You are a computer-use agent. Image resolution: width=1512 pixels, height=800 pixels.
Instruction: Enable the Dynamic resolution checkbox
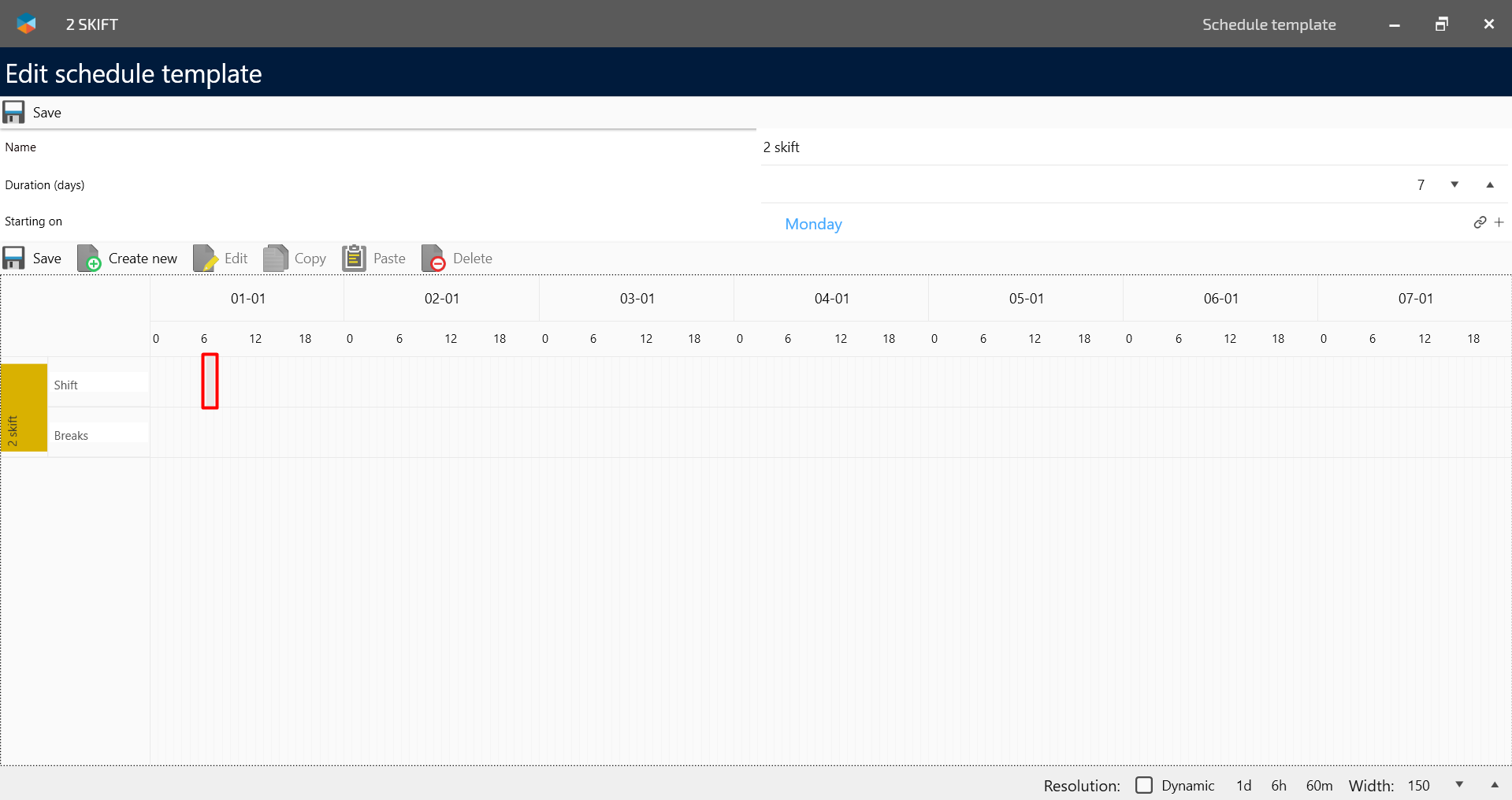coord(1144,785)
